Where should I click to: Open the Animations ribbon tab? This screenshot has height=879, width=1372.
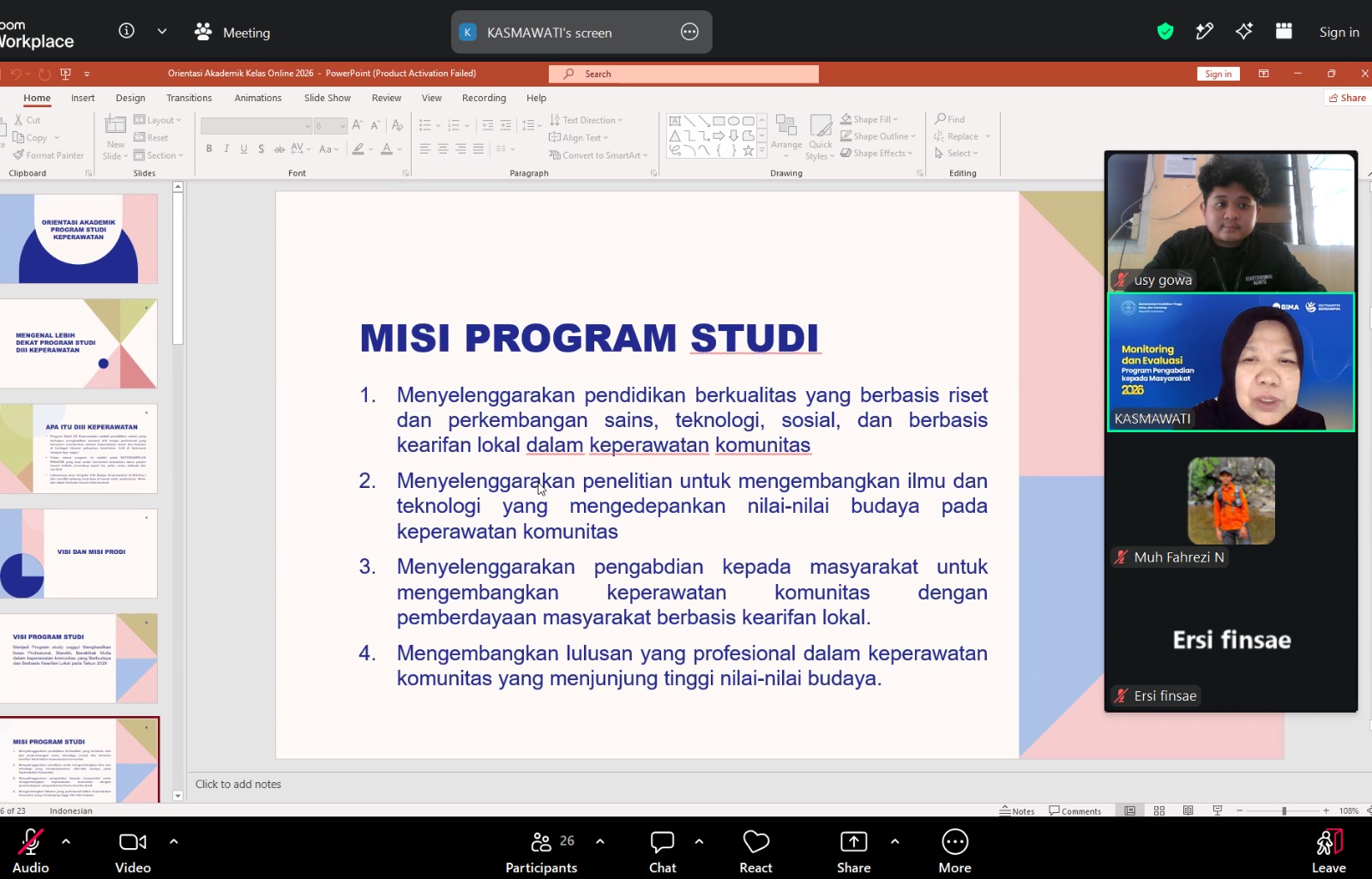tap(258, 98)
